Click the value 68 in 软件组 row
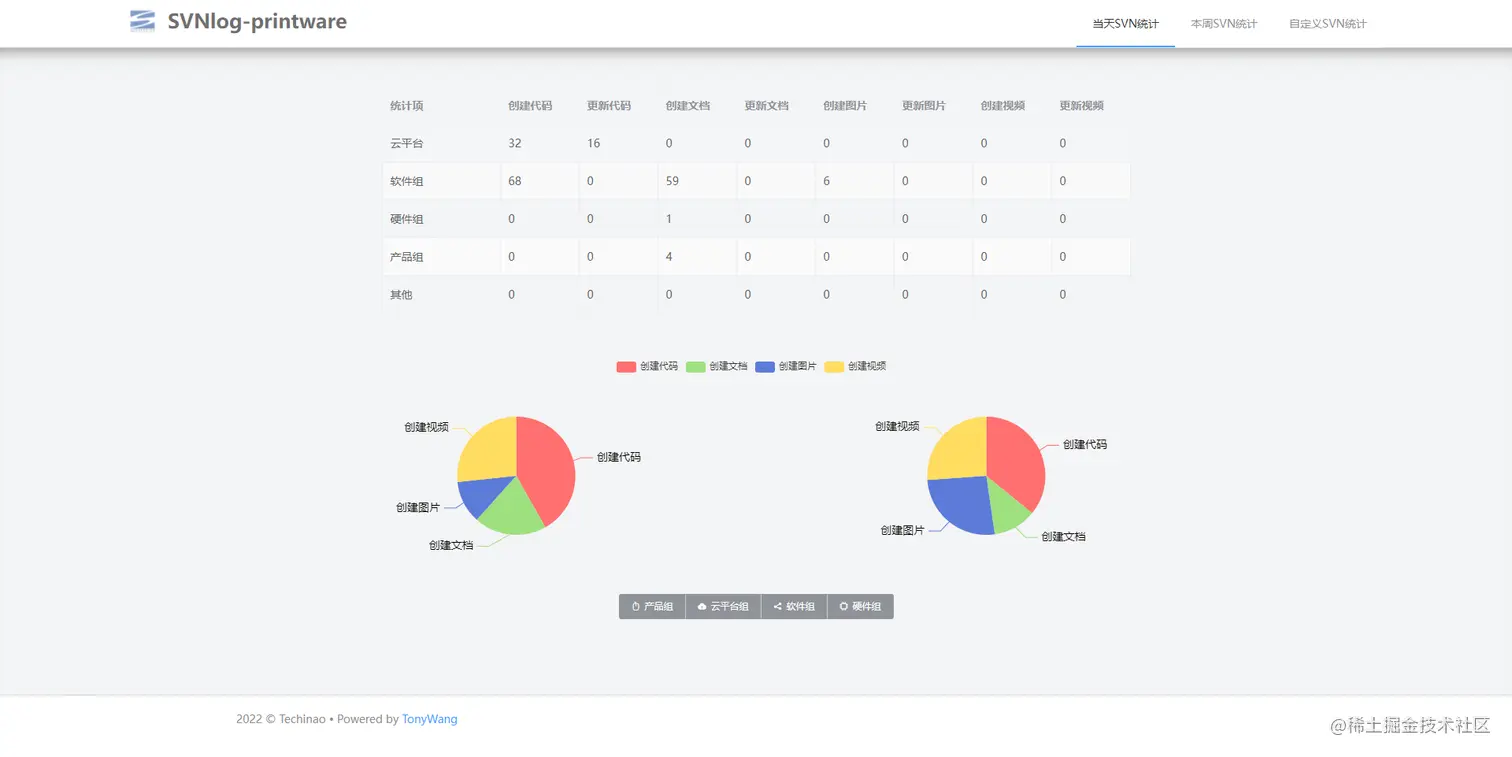1512x757 pixels. tap(515, 182)
